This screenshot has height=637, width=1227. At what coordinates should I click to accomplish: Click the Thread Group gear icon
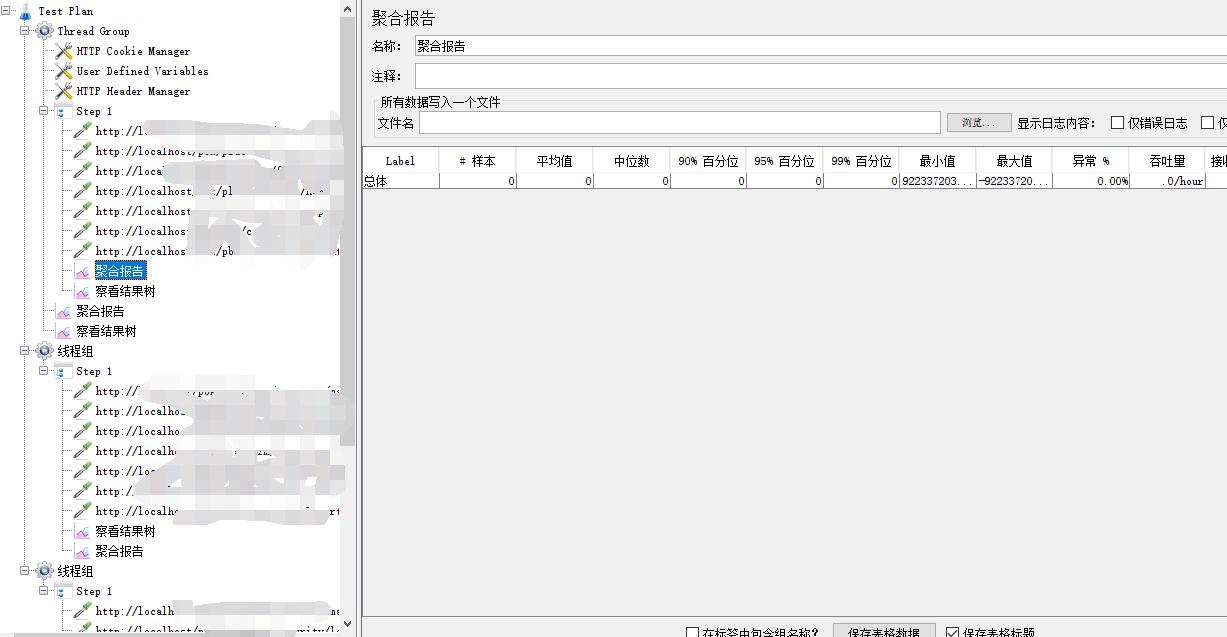42,31
